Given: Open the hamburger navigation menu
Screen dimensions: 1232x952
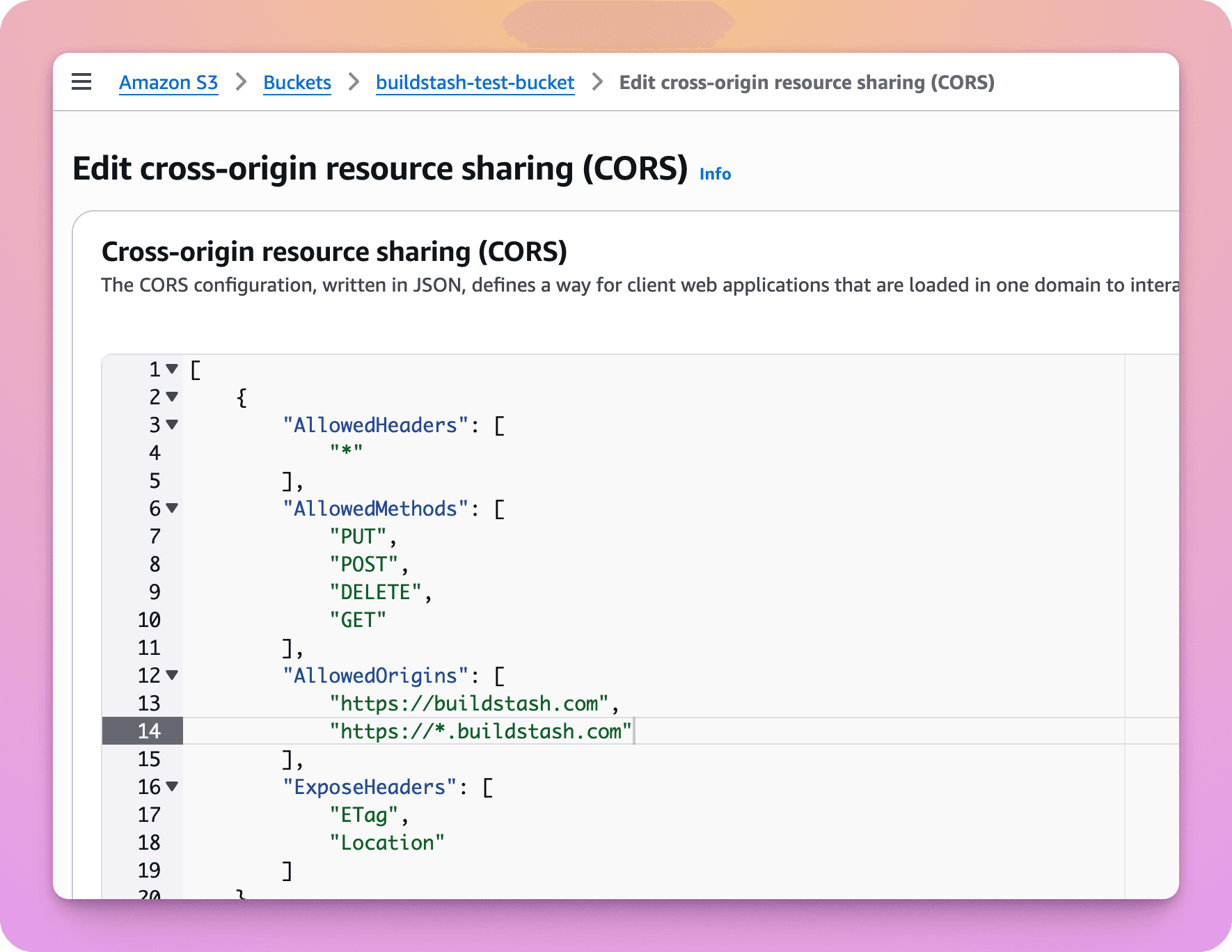Looking at the screenshot, I should pyautogui.click(x=81, y=82).
